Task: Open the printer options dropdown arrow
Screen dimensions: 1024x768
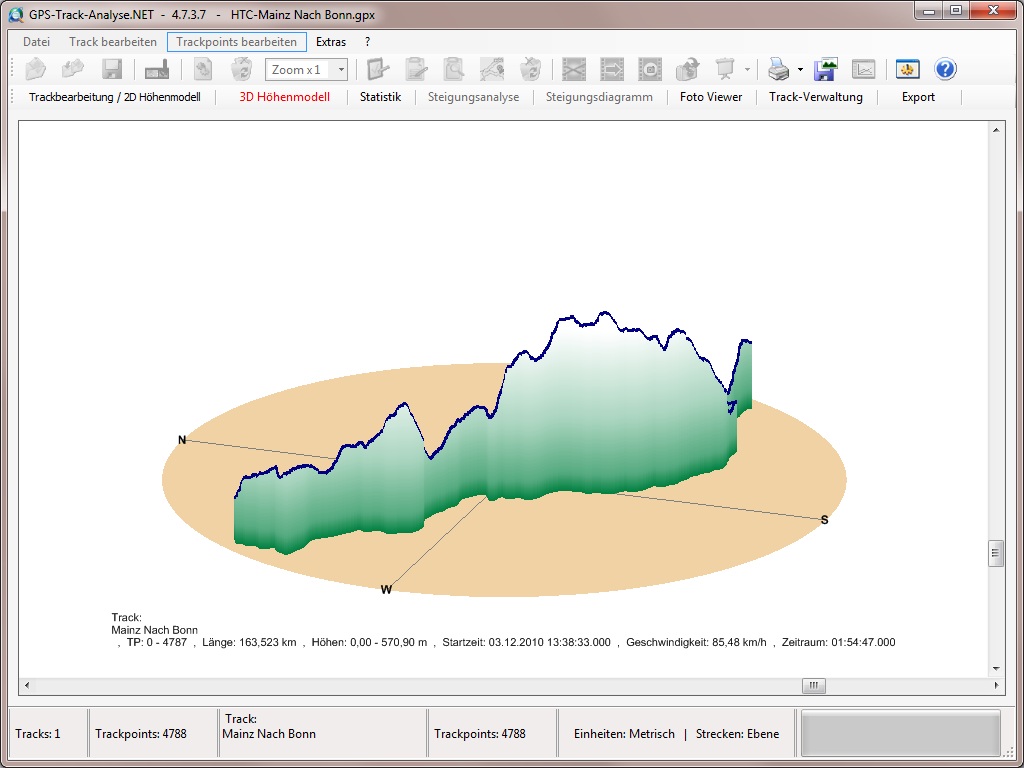Action: click(x=800, y=70)
